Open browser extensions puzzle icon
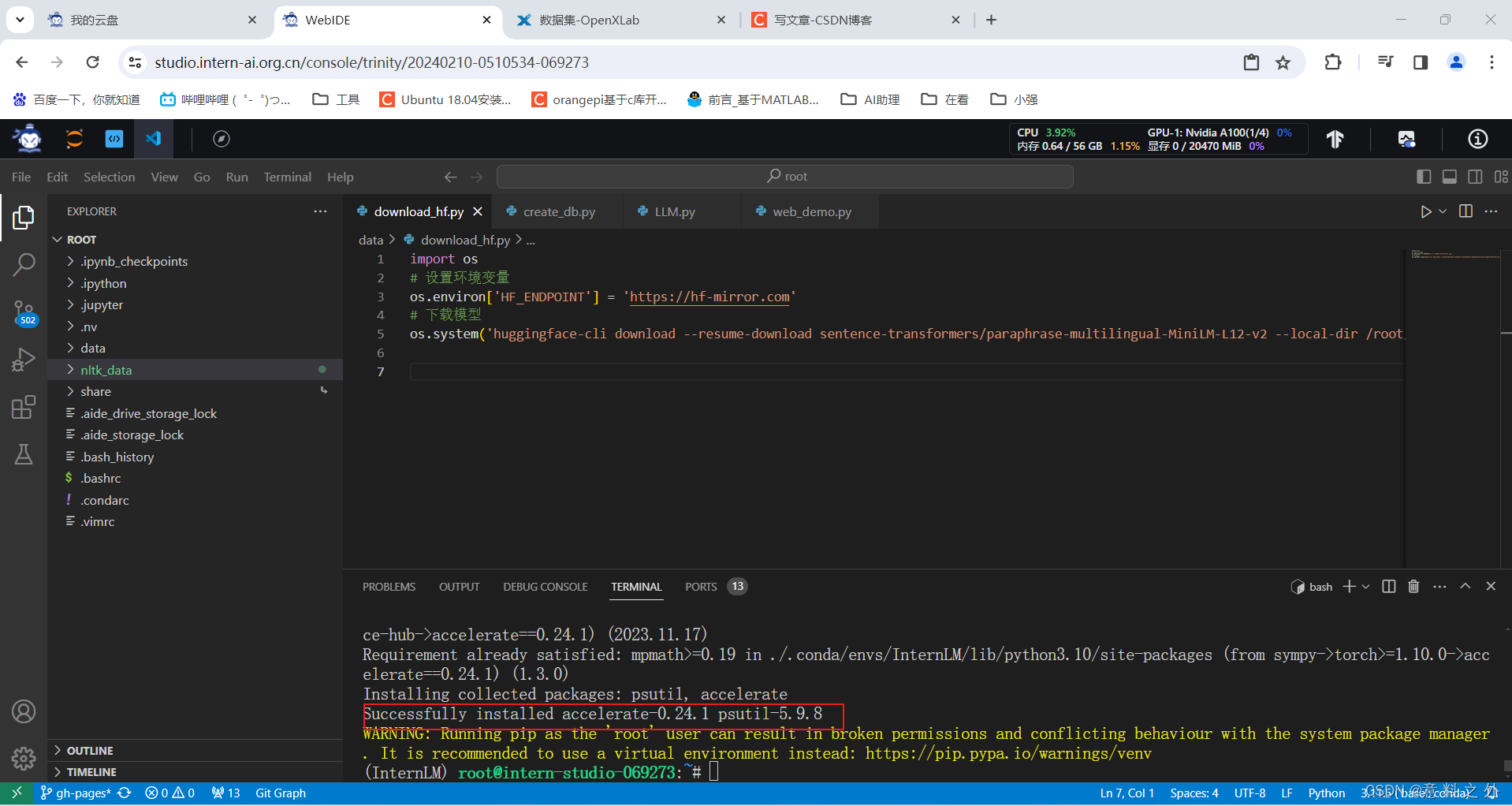Screen dimensions: 1512x806 coord(1333,62)
